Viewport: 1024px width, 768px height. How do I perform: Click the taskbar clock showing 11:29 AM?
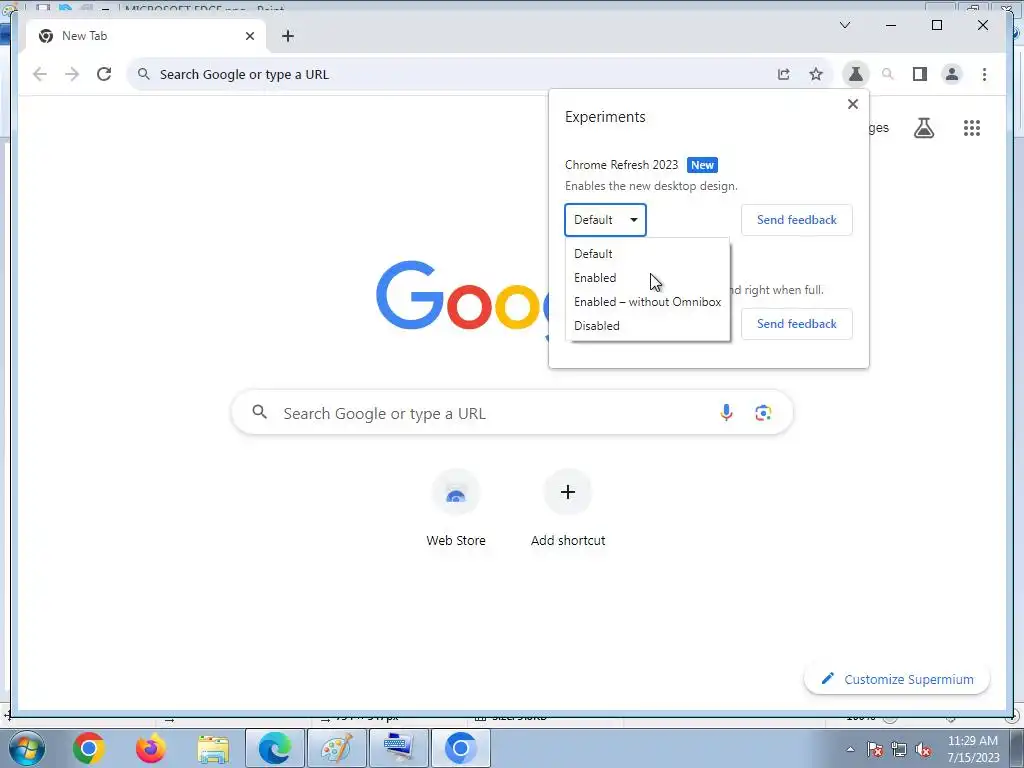coord(973,749)
